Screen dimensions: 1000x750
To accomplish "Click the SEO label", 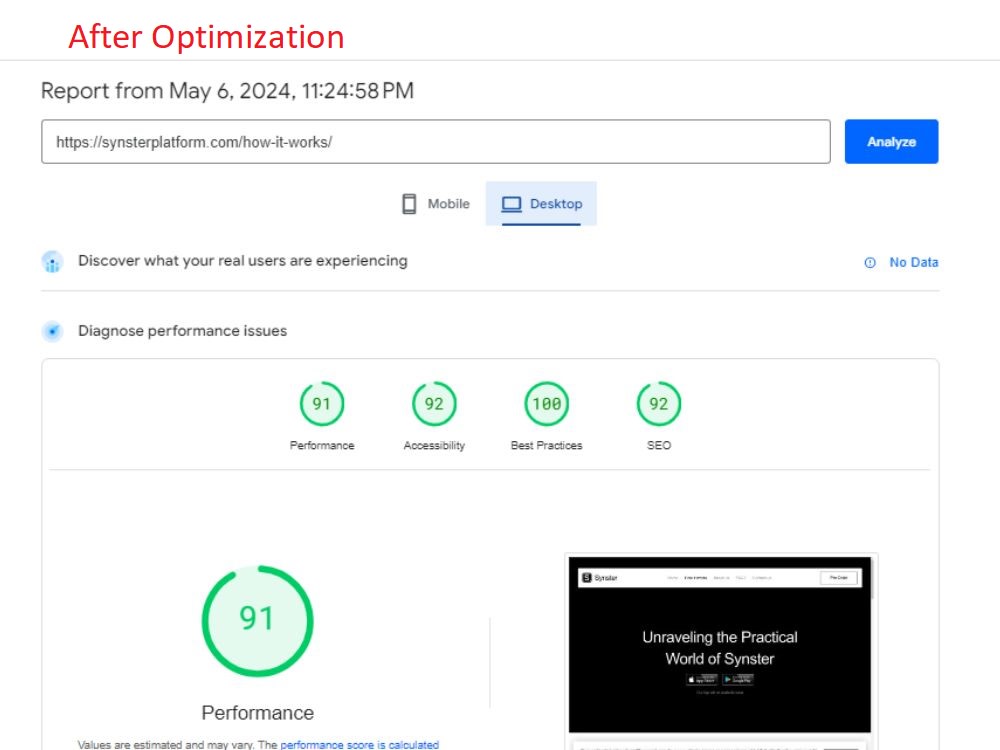I will point(659,445).
